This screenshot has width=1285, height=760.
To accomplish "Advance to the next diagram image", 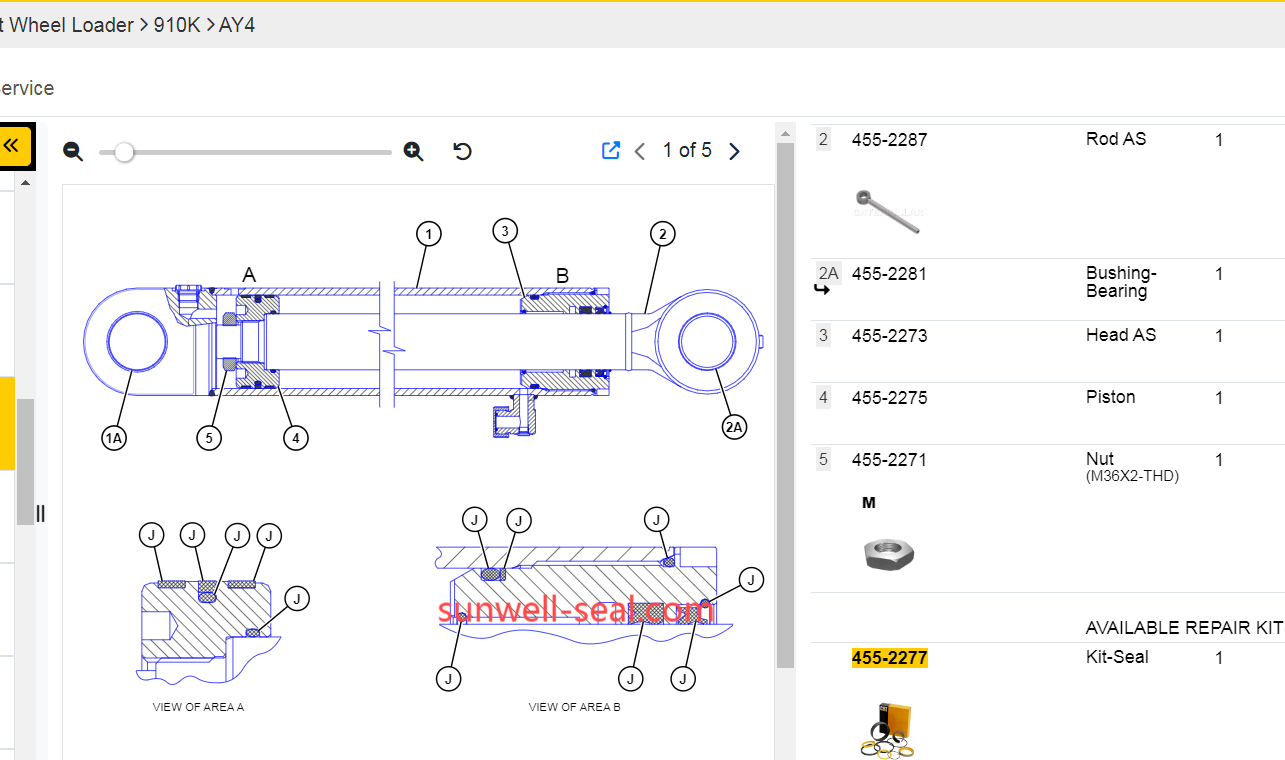I will 734,151.
